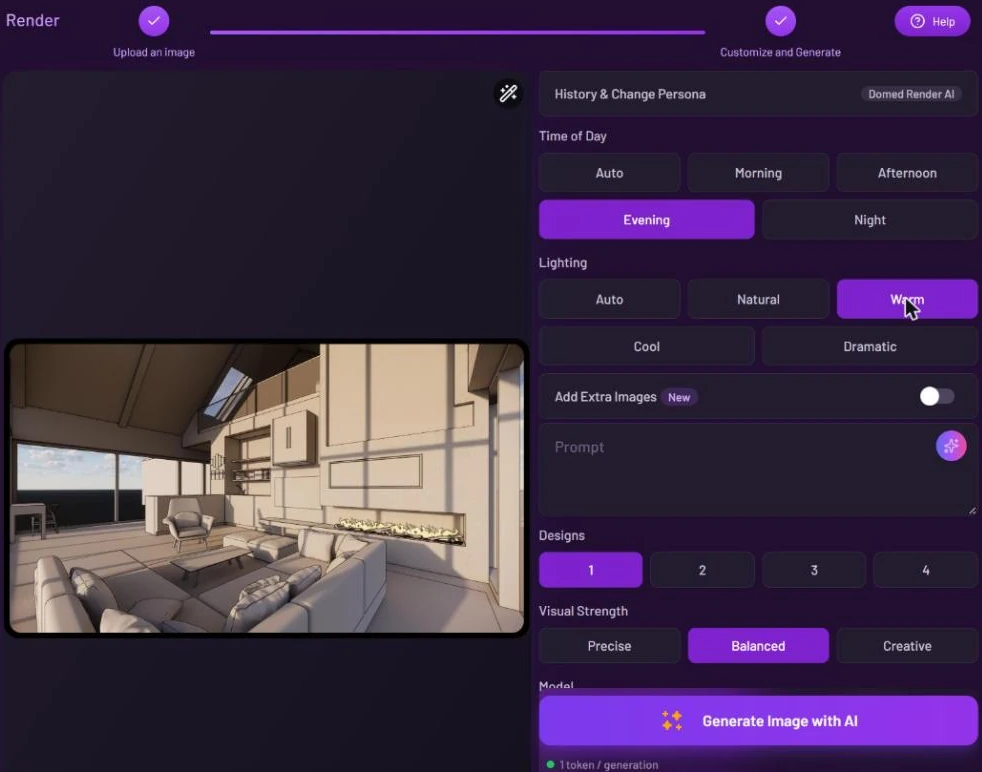Select Afternoon time of day
This screenshot has width=982, height=772.
907,173
